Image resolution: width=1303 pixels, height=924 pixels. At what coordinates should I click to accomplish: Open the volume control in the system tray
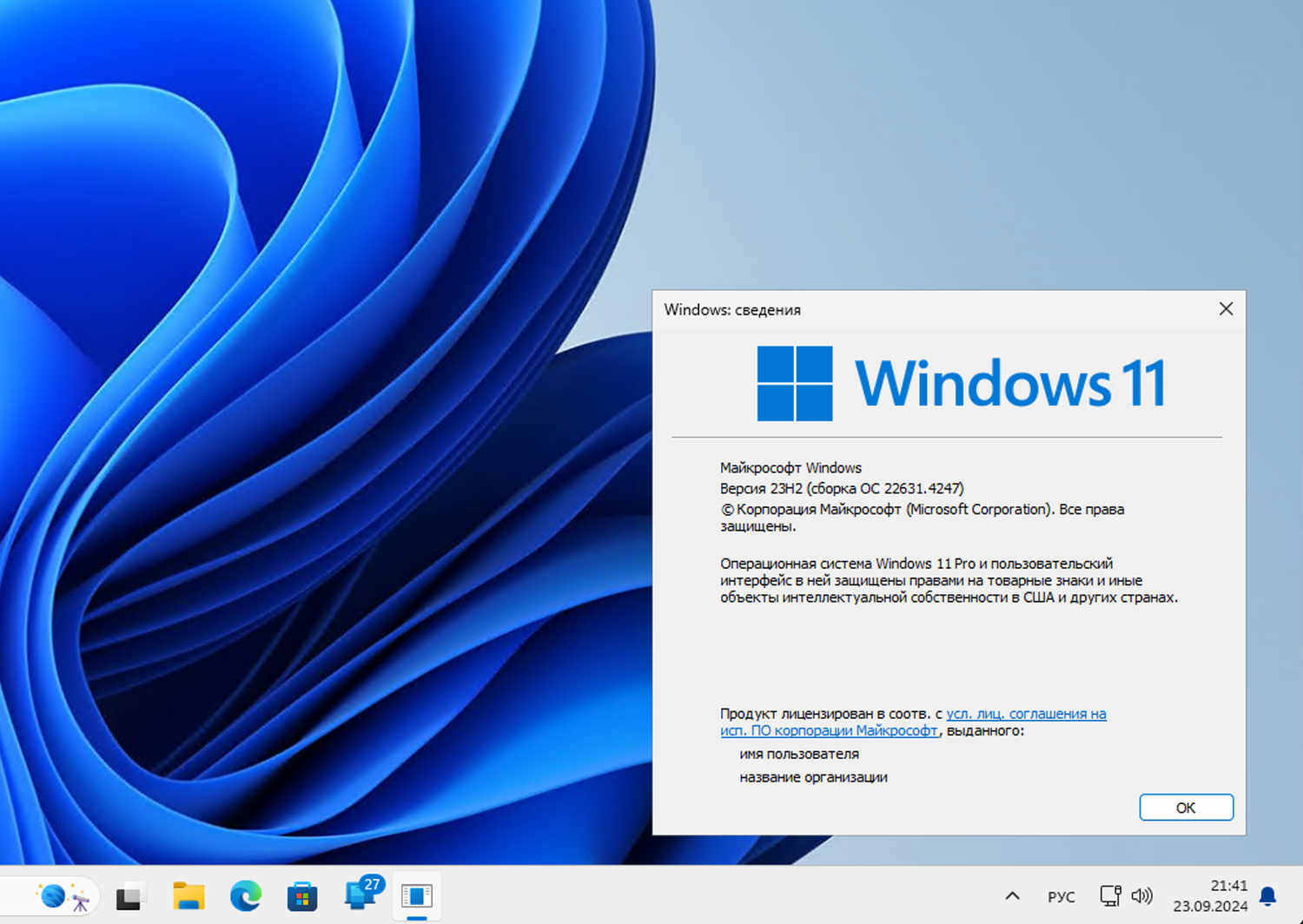[x=1143, y=895]
